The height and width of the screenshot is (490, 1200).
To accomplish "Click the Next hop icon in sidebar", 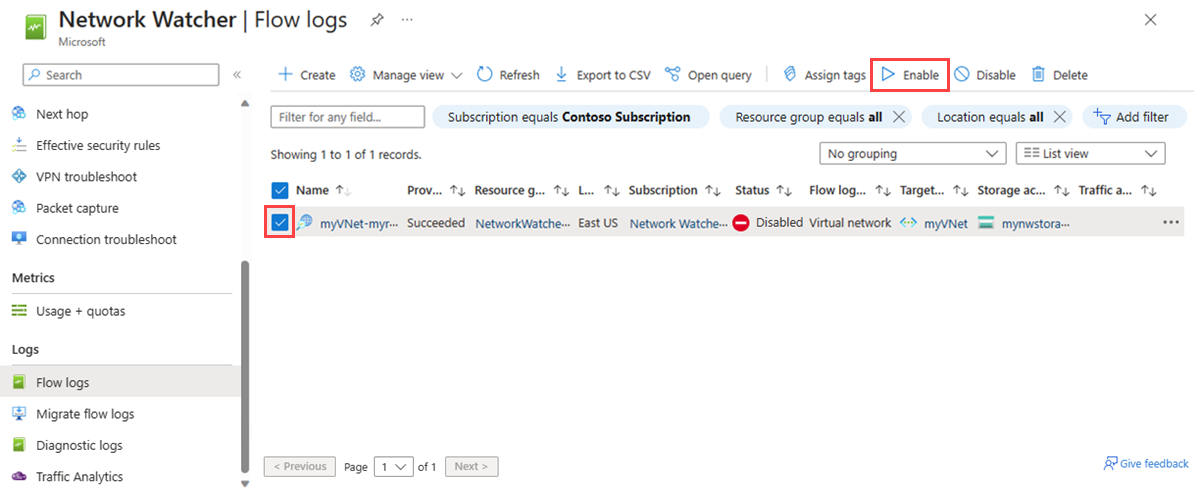I will pyautogui.click(x=19, y=114).
